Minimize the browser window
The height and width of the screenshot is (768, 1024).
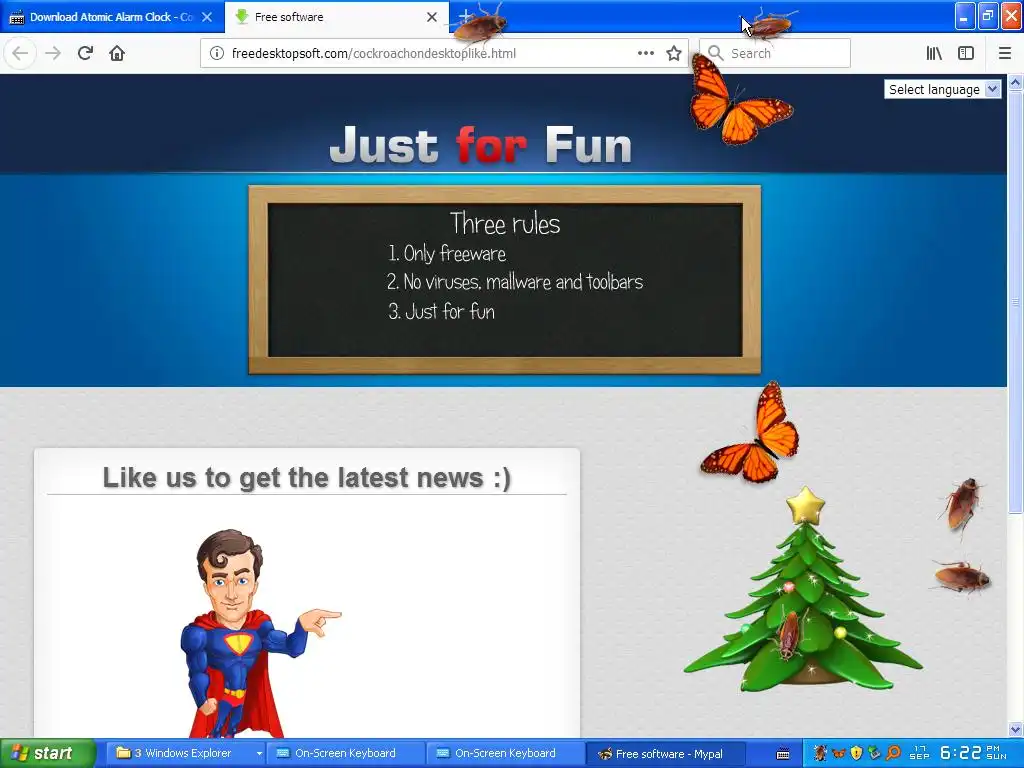tap(965, 16)
